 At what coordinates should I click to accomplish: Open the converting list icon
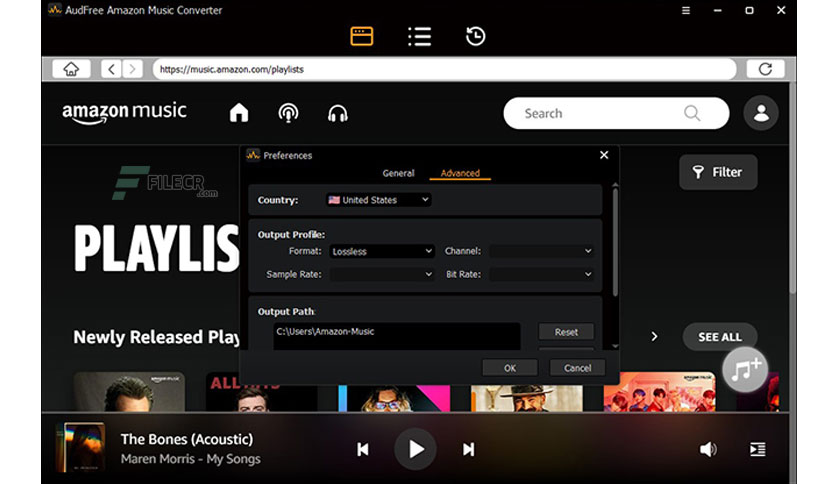[x=420, y=36]
